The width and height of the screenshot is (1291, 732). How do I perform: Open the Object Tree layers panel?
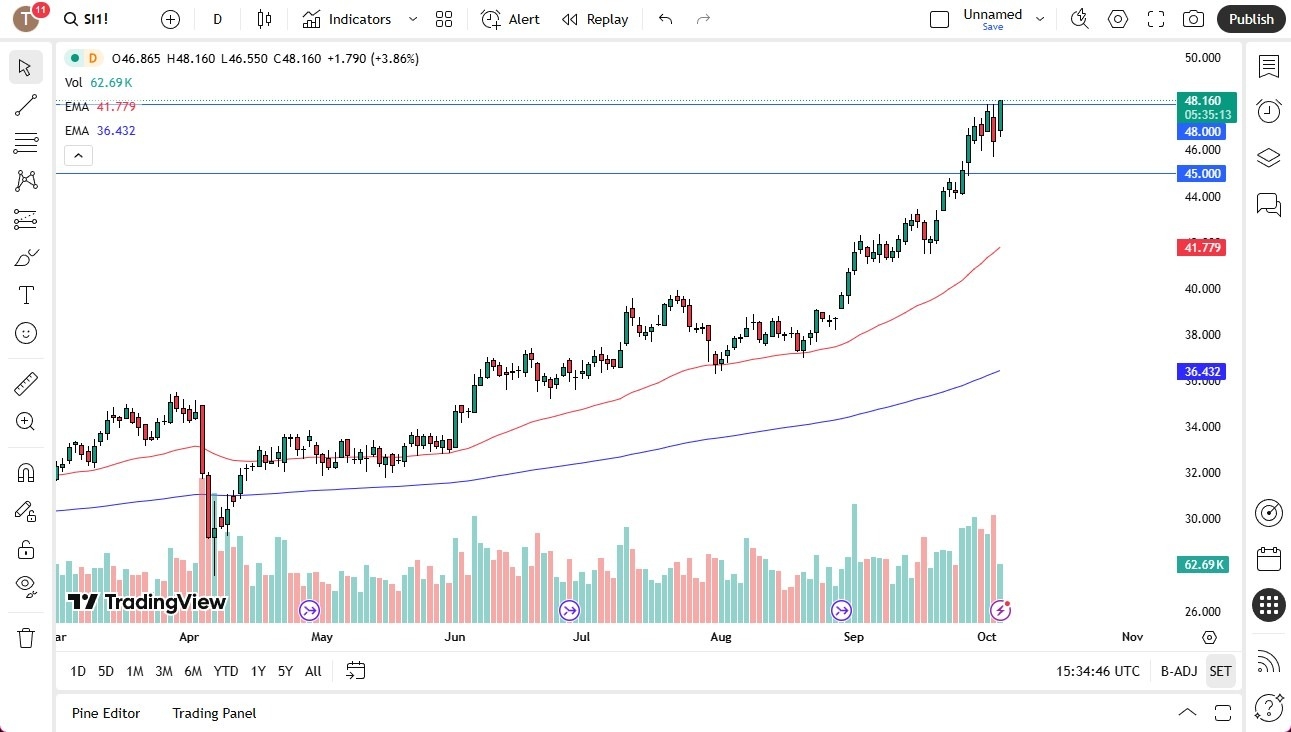click(x=1268, y=158)
